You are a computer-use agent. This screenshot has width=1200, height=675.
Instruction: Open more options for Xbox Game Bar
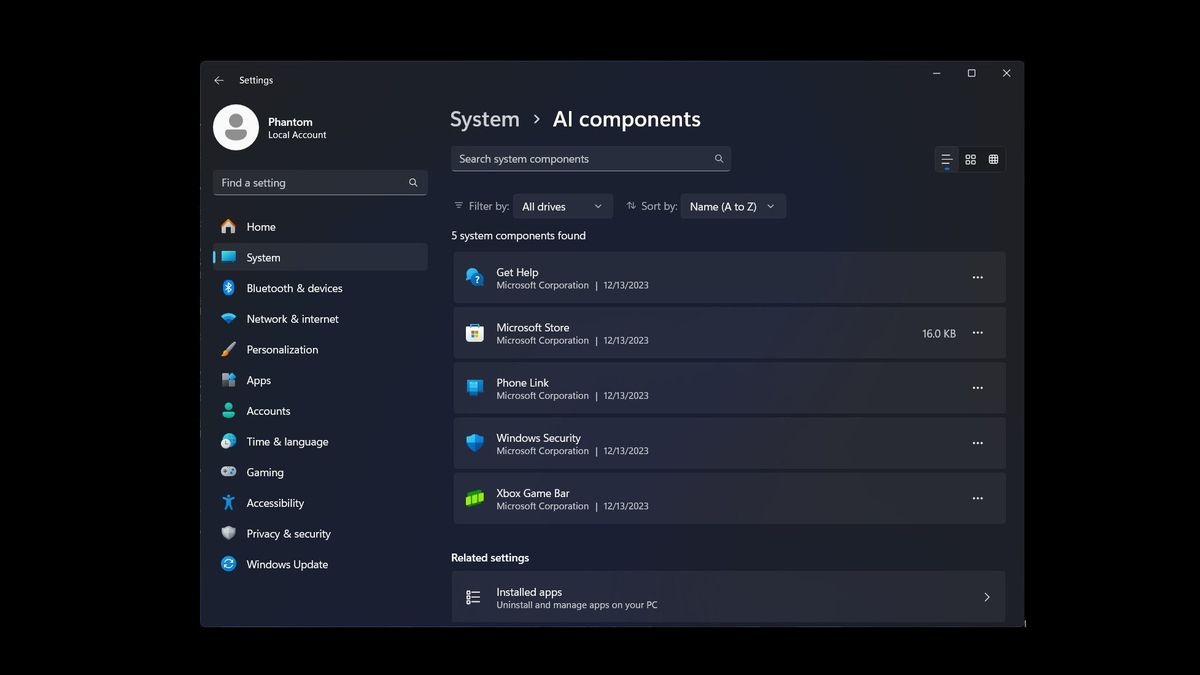click(977, 498)
